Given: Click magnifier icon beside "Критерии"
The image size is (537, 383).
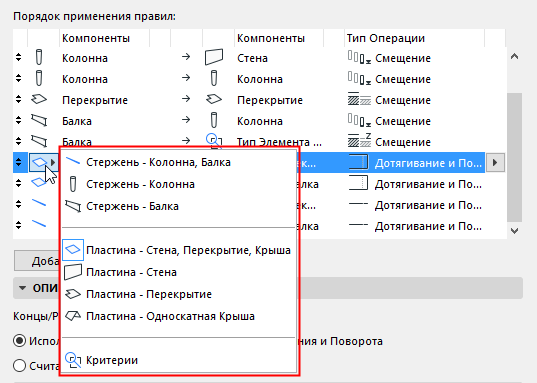Looking at the screenshot, I should pyautogui.click(x=73, y=360).
